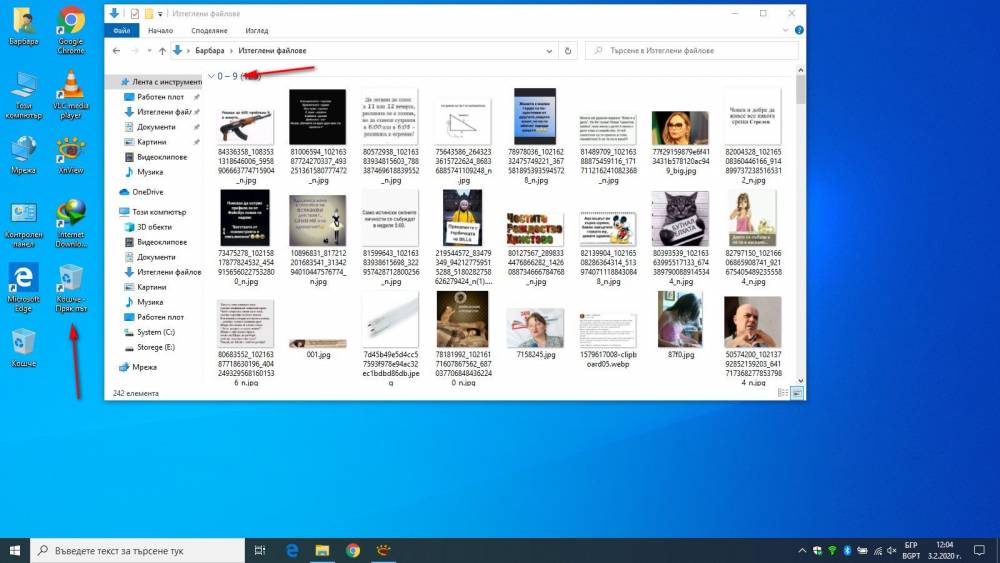
Task: Select the rifle image thumbnail
Action: click(246, 126)
